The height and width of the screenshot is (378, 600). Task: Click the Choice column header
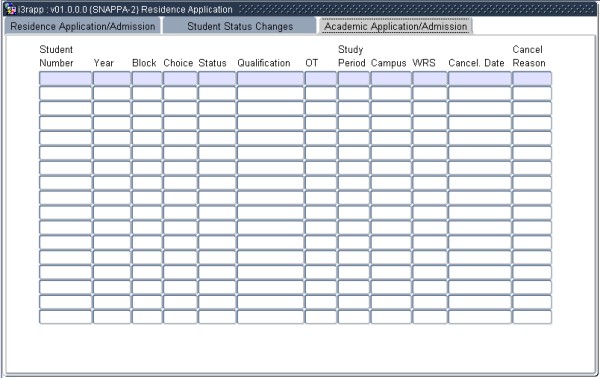point(178,63)
